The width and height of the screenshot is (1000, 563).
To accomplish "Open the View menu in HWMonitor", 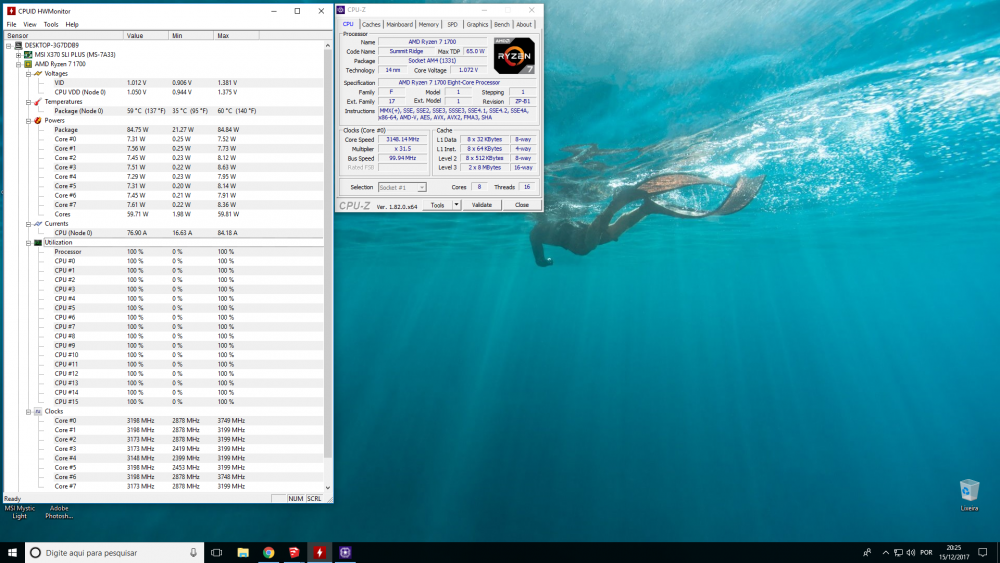I will 29,24.
